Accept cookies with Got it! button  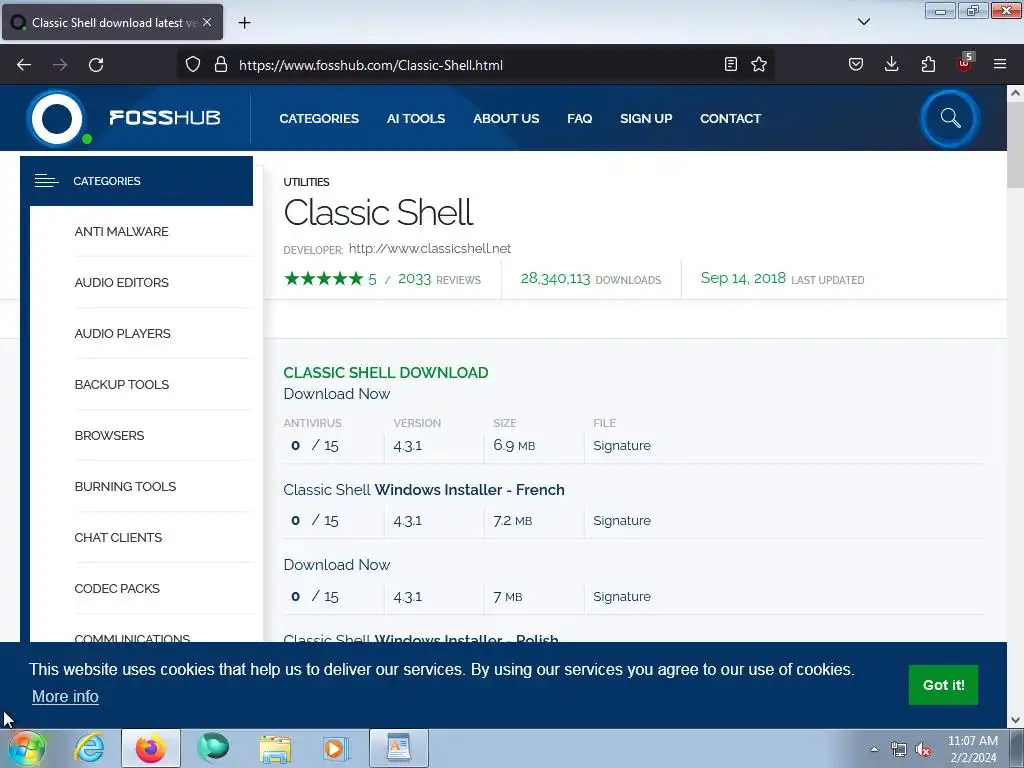click(943, 684)
